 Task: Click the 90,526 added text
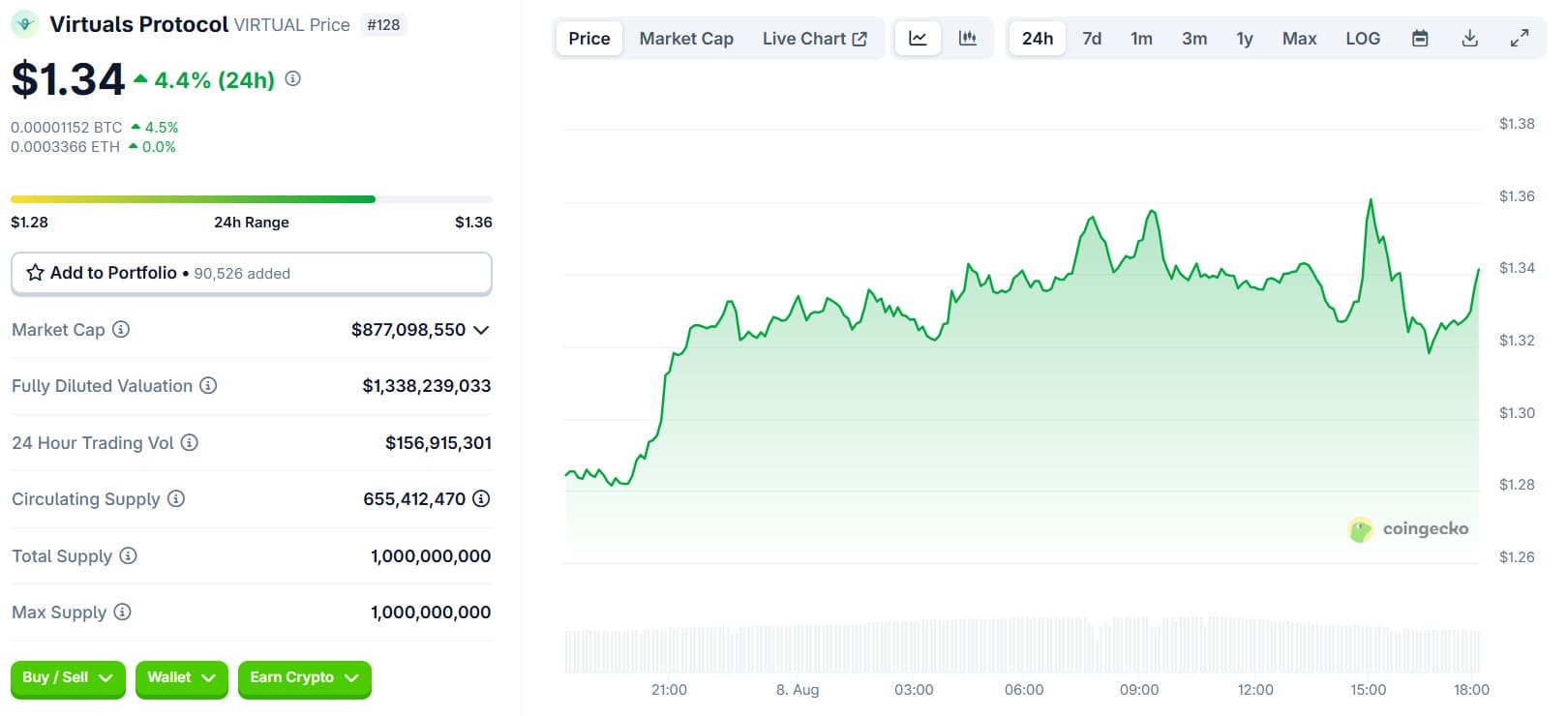click(242, 274)
